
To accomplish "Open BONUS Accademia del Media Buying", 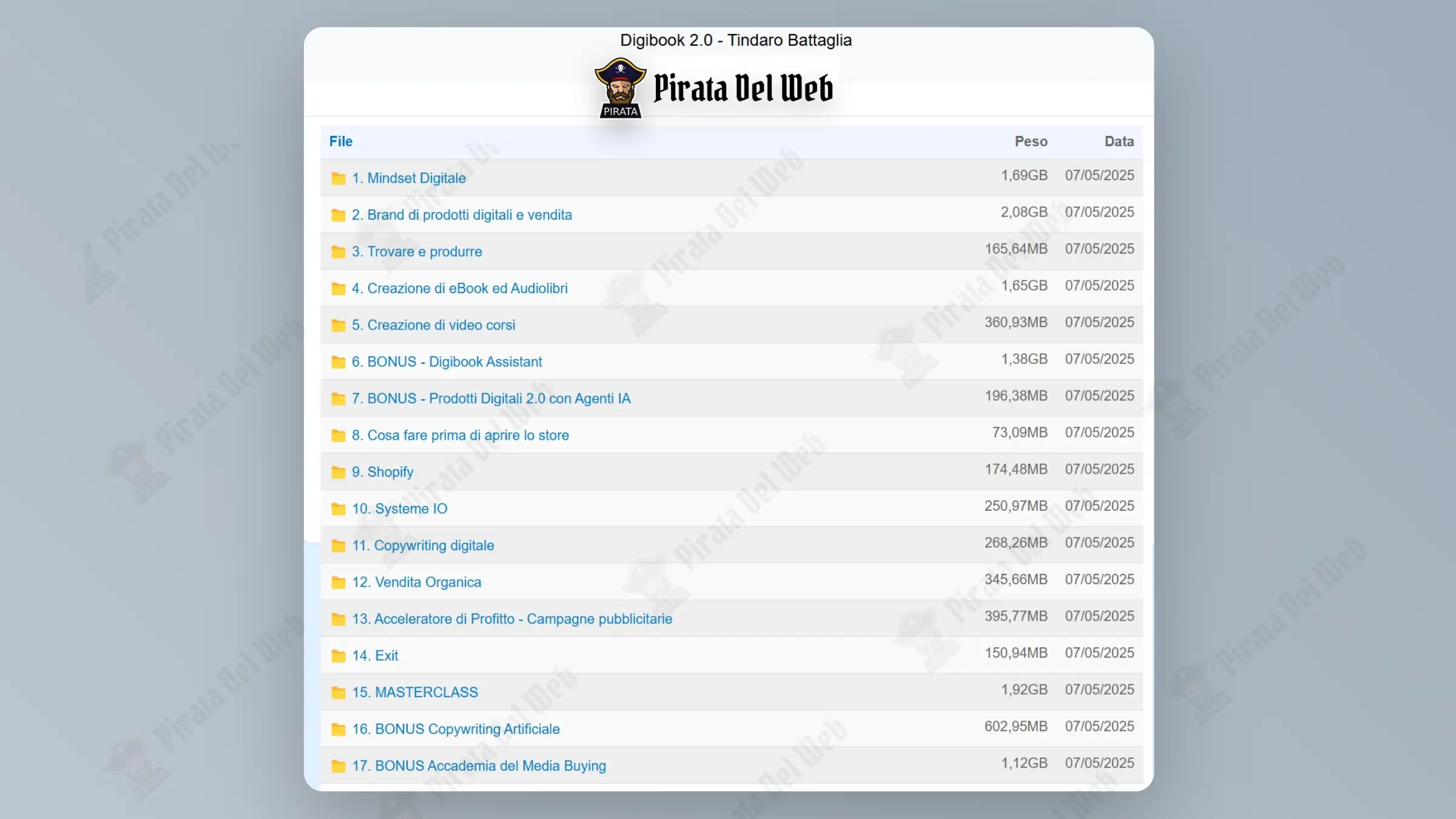I will pos(479,766).
